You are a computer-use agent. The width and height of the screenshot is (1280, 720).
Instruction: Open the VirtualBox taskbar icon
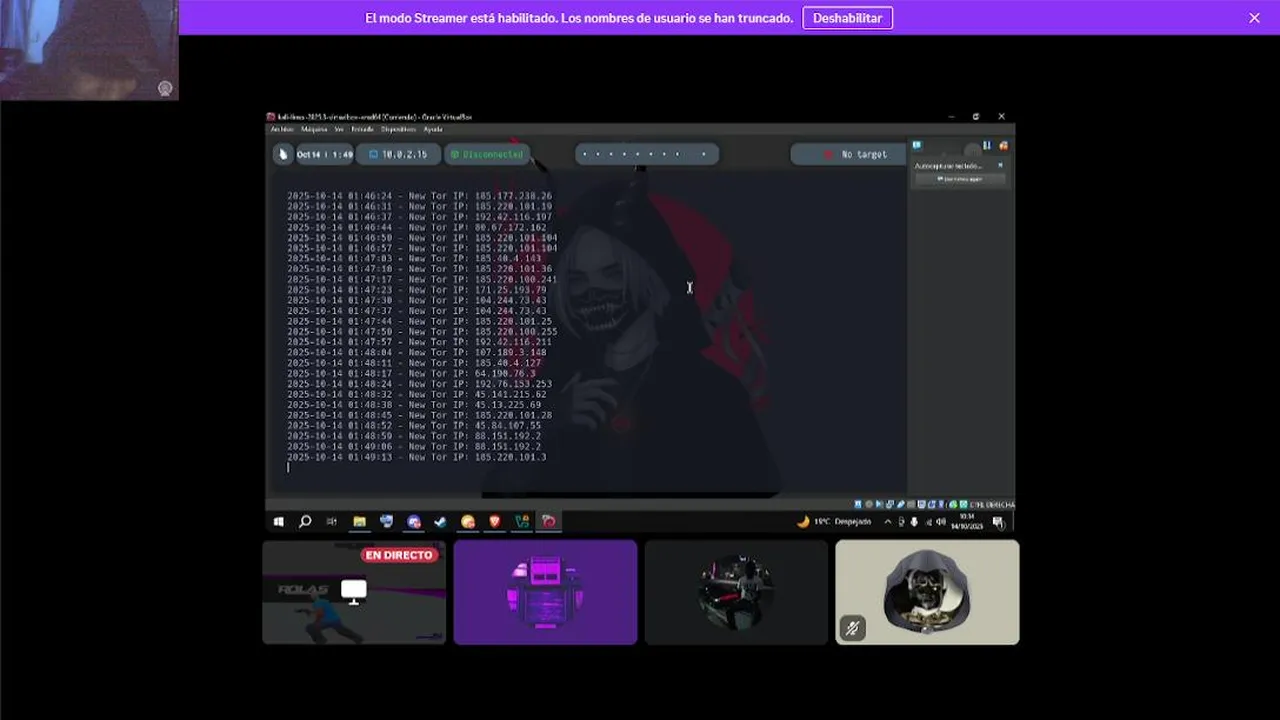coord(522,522)
